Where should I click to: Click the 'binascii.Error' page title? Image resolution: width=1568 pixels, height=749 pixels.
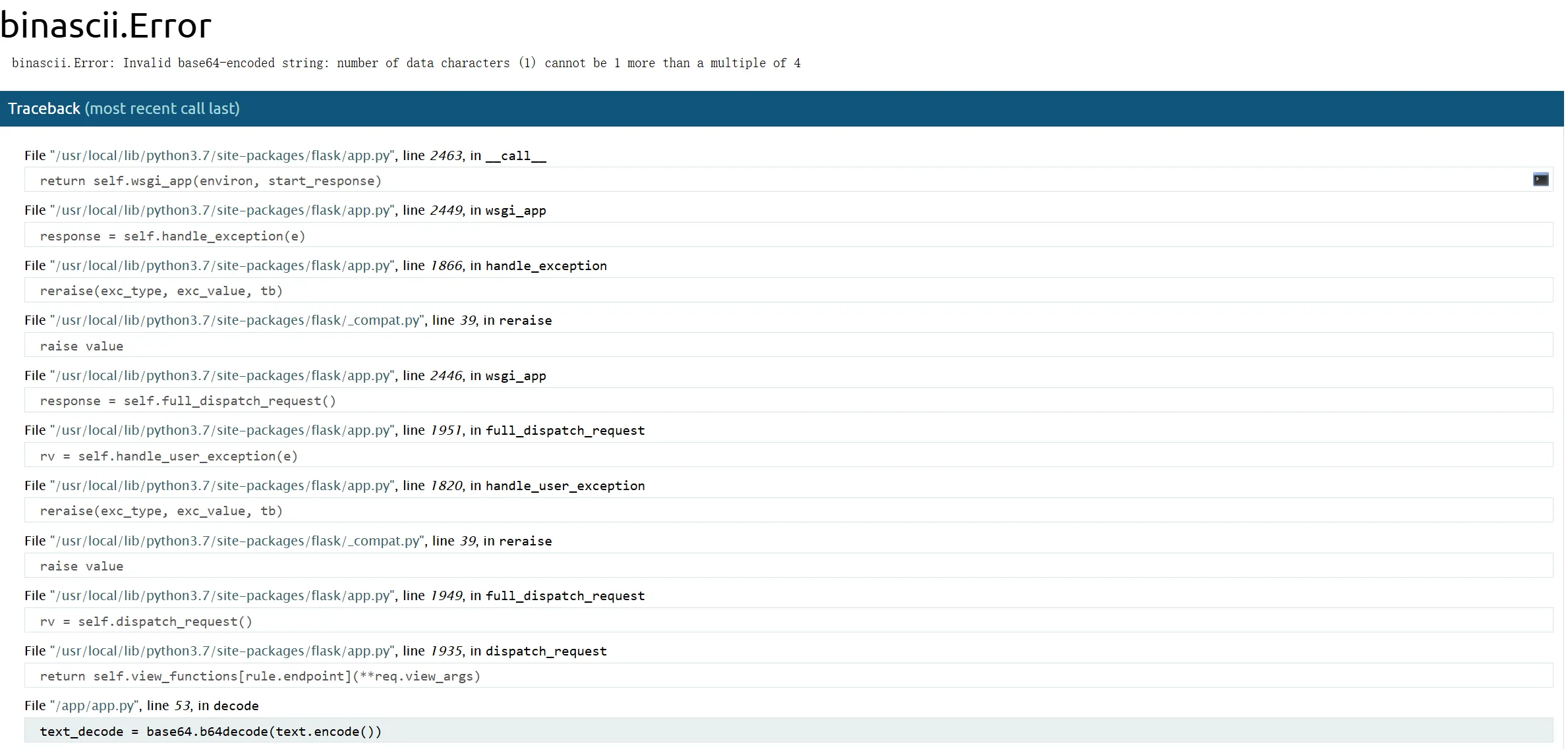point(105,26)
